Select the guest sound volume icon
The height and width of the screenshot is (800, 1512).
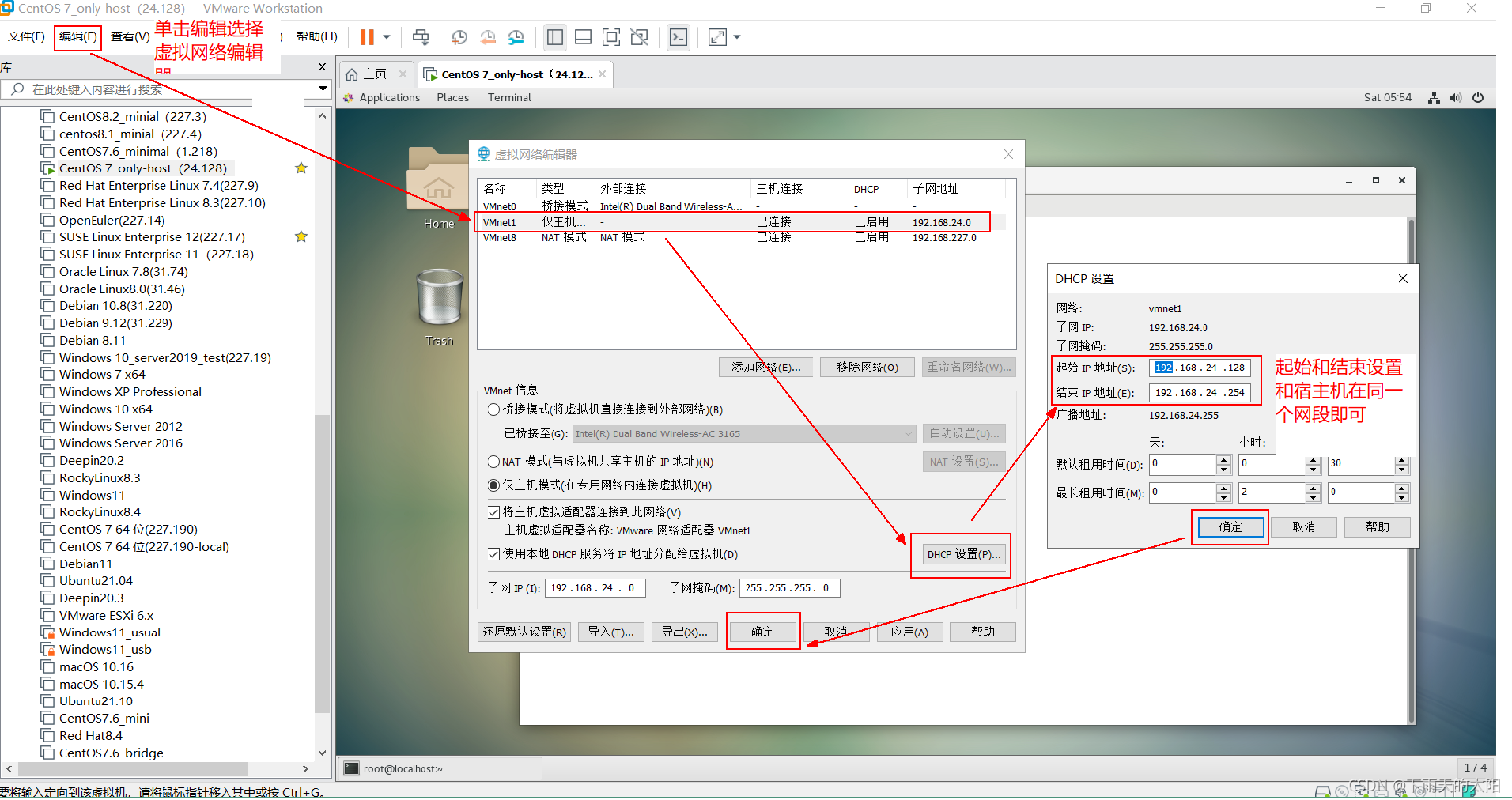coord(1456,97)
